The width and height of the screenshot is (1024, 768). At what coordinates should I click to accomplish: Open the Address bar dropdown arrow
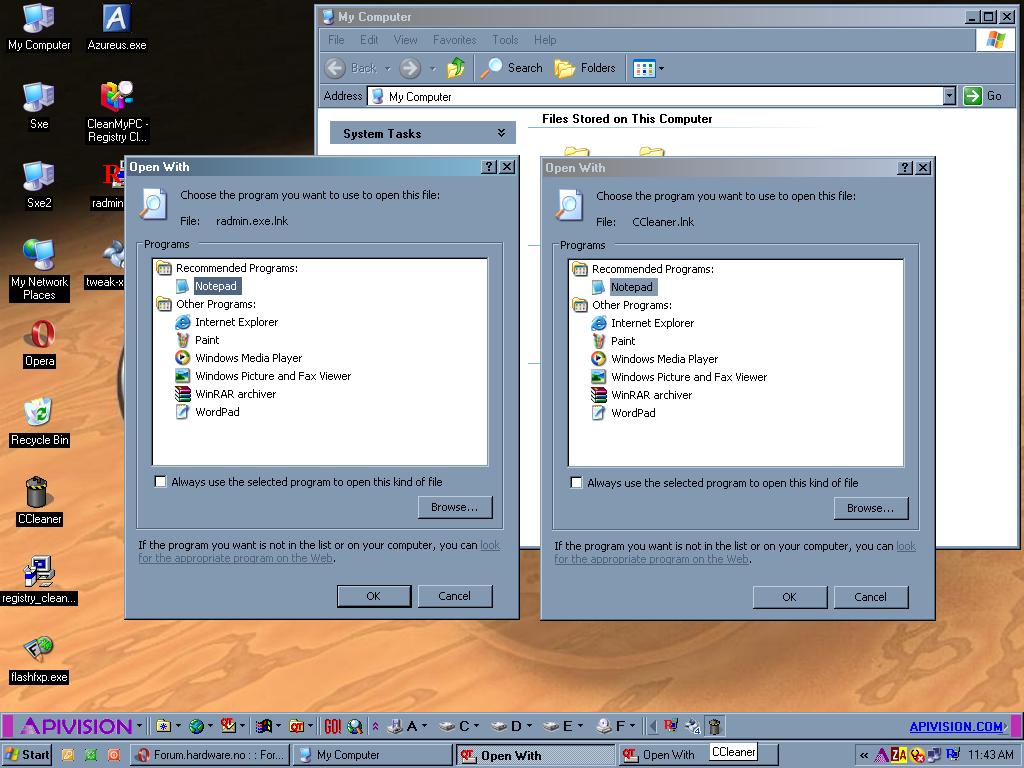coord(950,96)
